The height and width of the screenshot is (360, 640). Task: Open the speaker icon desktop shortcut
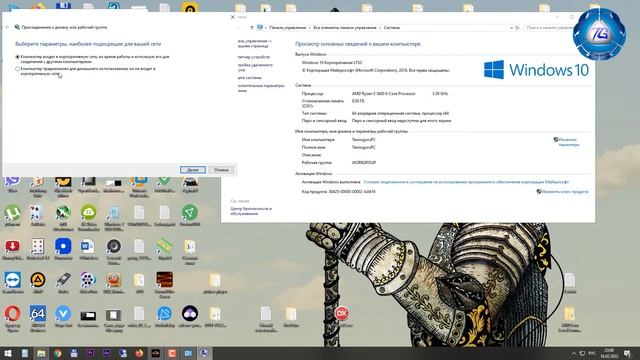coord(113,250)
